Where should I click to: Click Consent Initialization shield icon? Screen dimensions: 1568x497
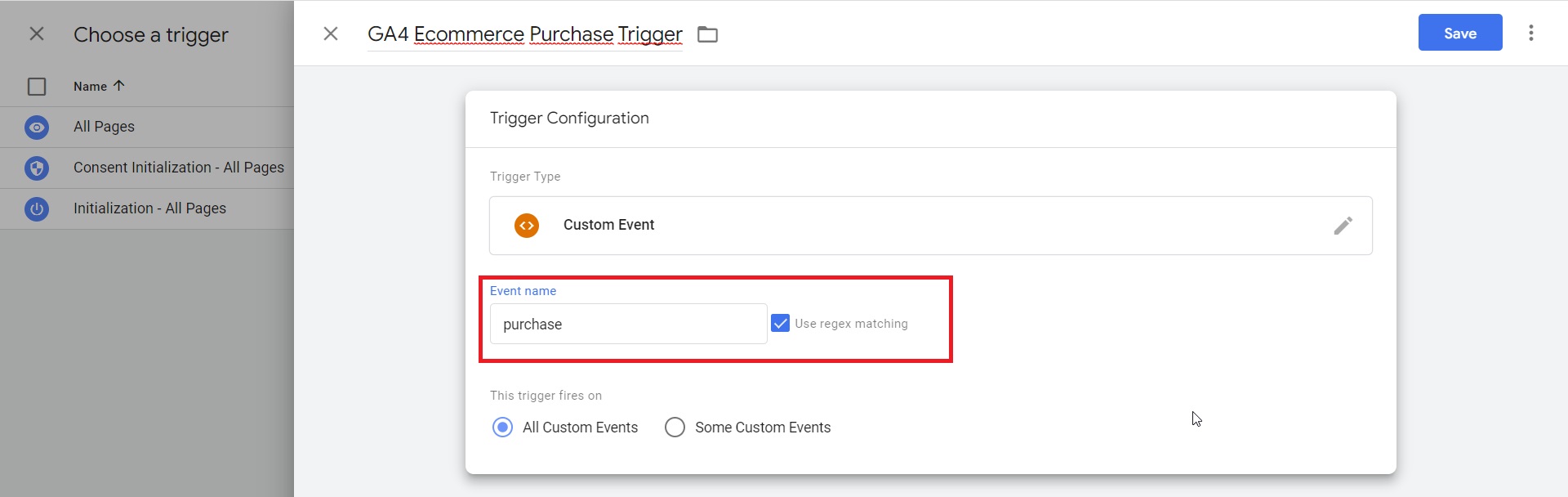37,168
